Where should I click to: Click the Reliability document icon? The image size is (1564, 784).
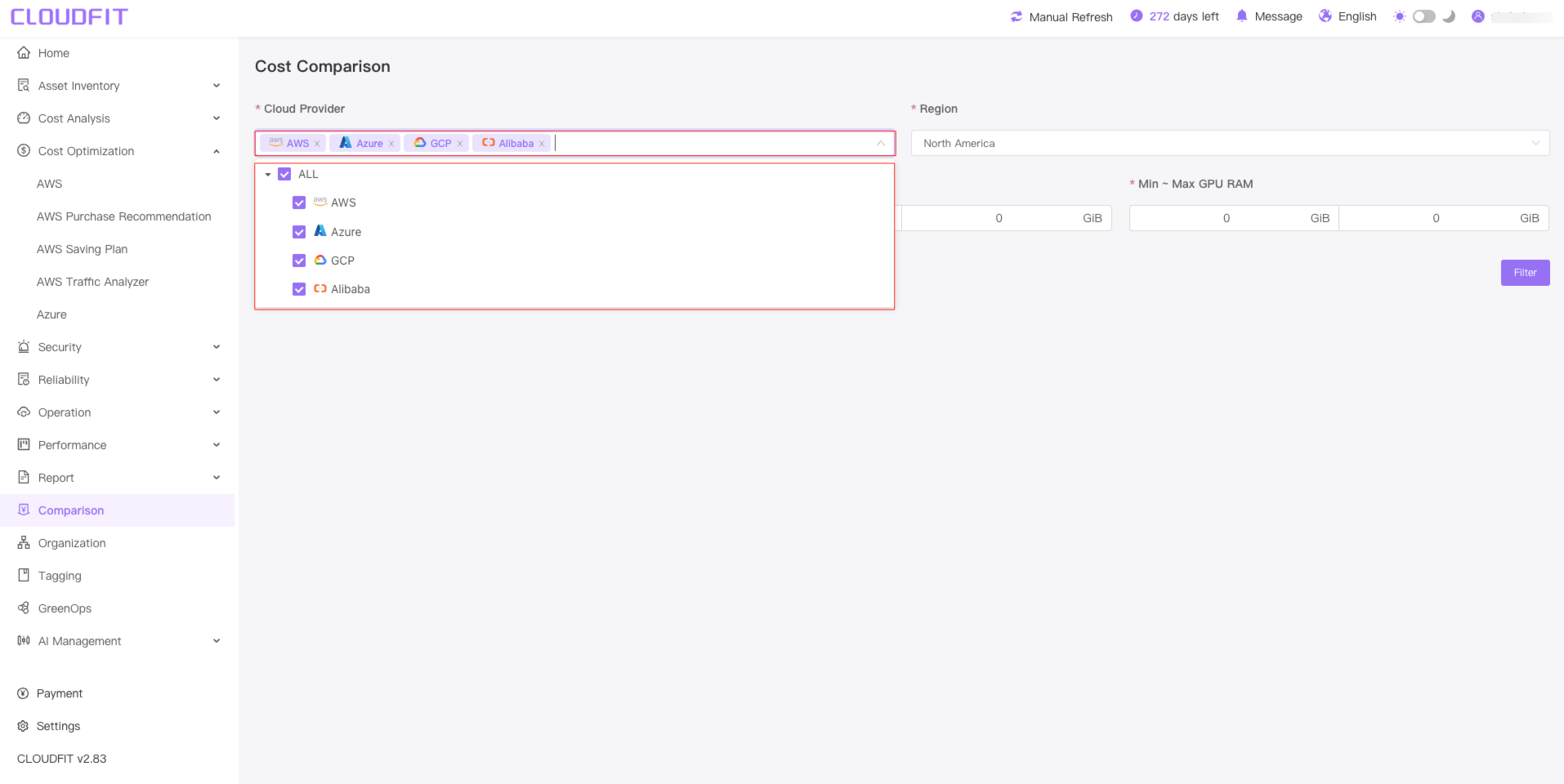click(24, 380)
